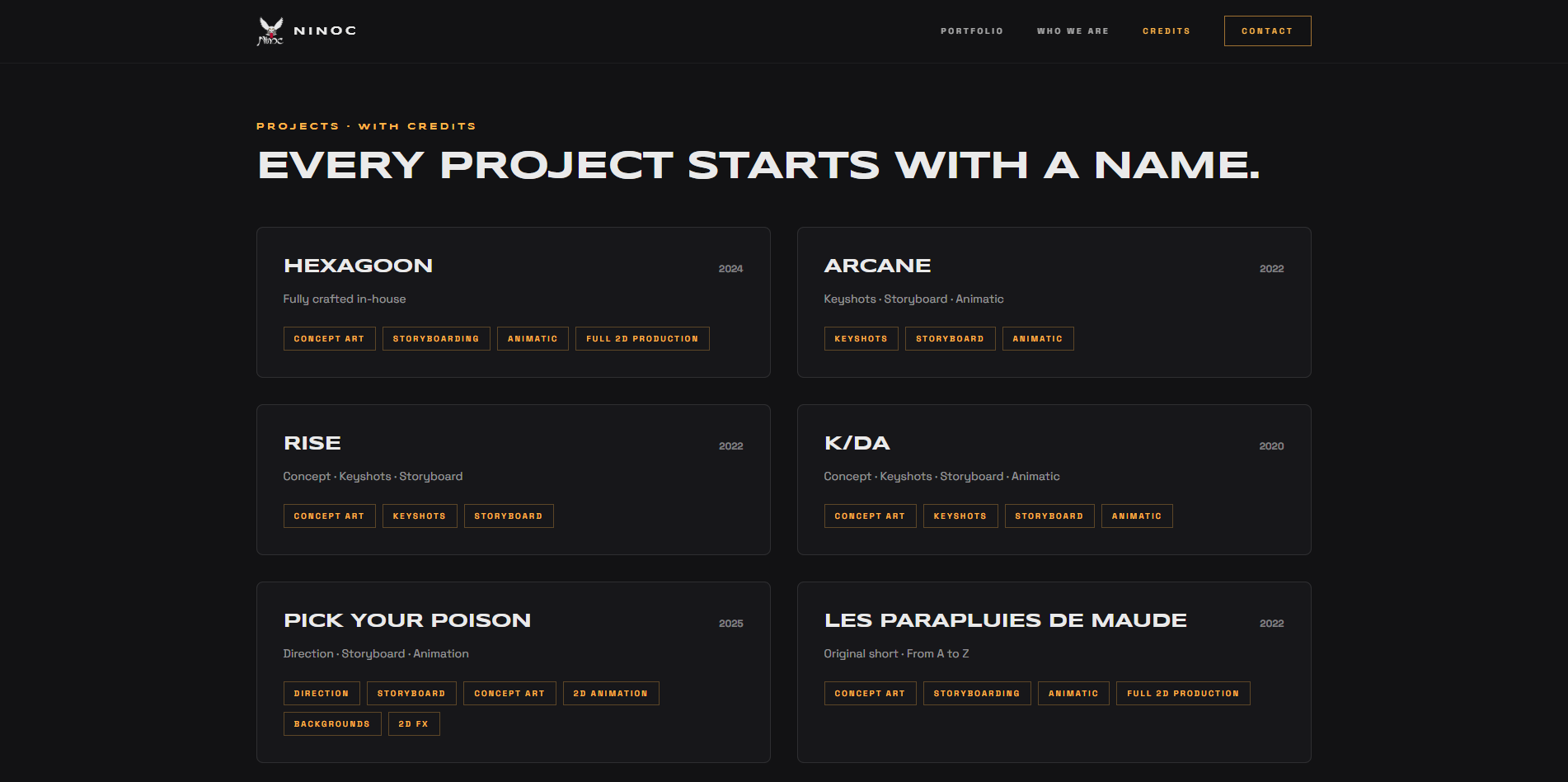Click Animatic tag on K/DA card
This screenshot has height=782, width=1568.
click(1136, 516)
